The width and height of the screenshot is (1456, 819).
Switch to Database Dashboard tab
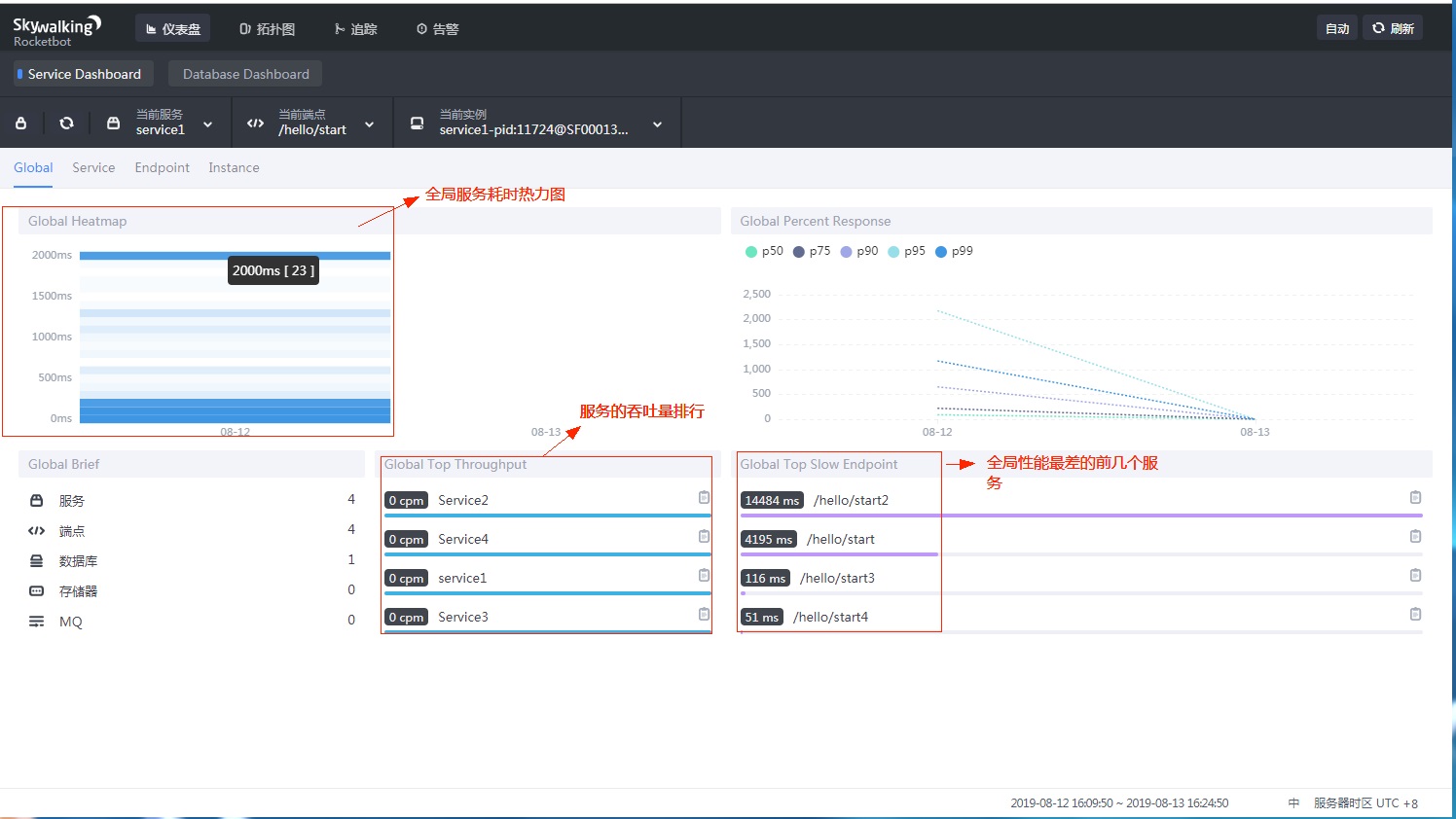coord(245,74)
